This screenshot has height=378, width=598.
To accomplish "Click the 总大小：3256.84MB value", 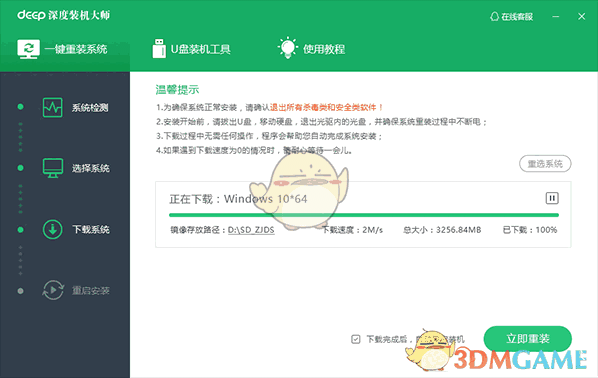I will 442,230.
